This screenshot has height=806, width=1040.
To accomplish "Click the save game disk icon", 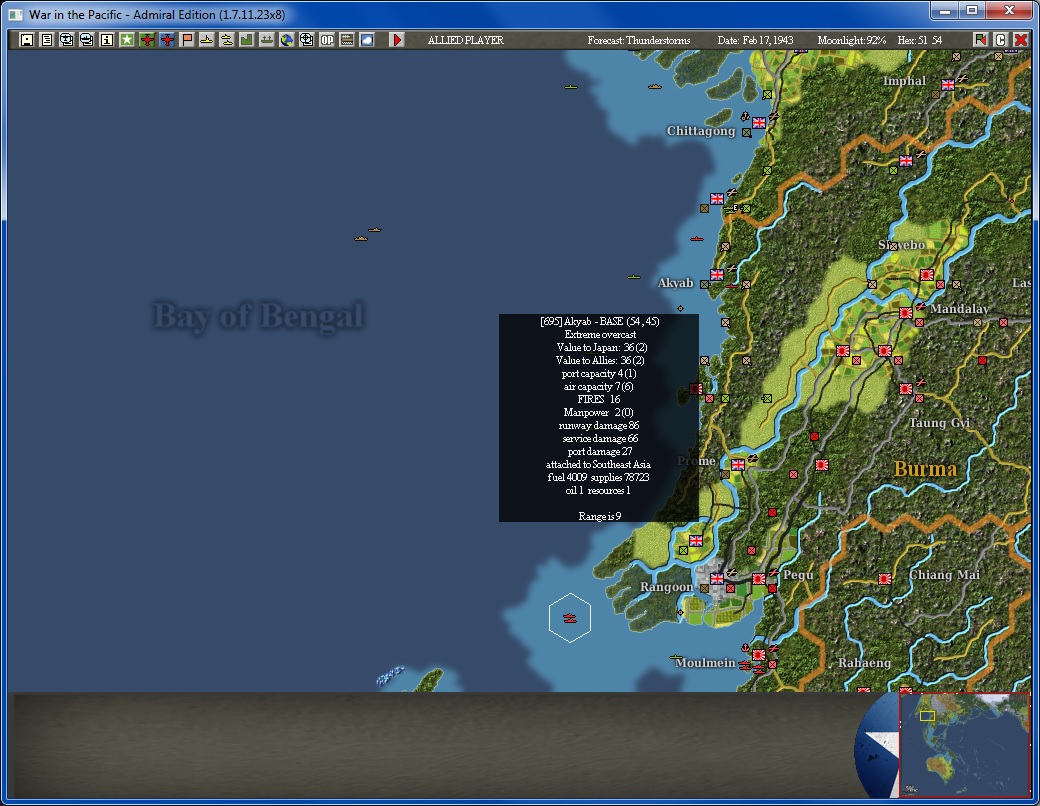I will (27, 40).
